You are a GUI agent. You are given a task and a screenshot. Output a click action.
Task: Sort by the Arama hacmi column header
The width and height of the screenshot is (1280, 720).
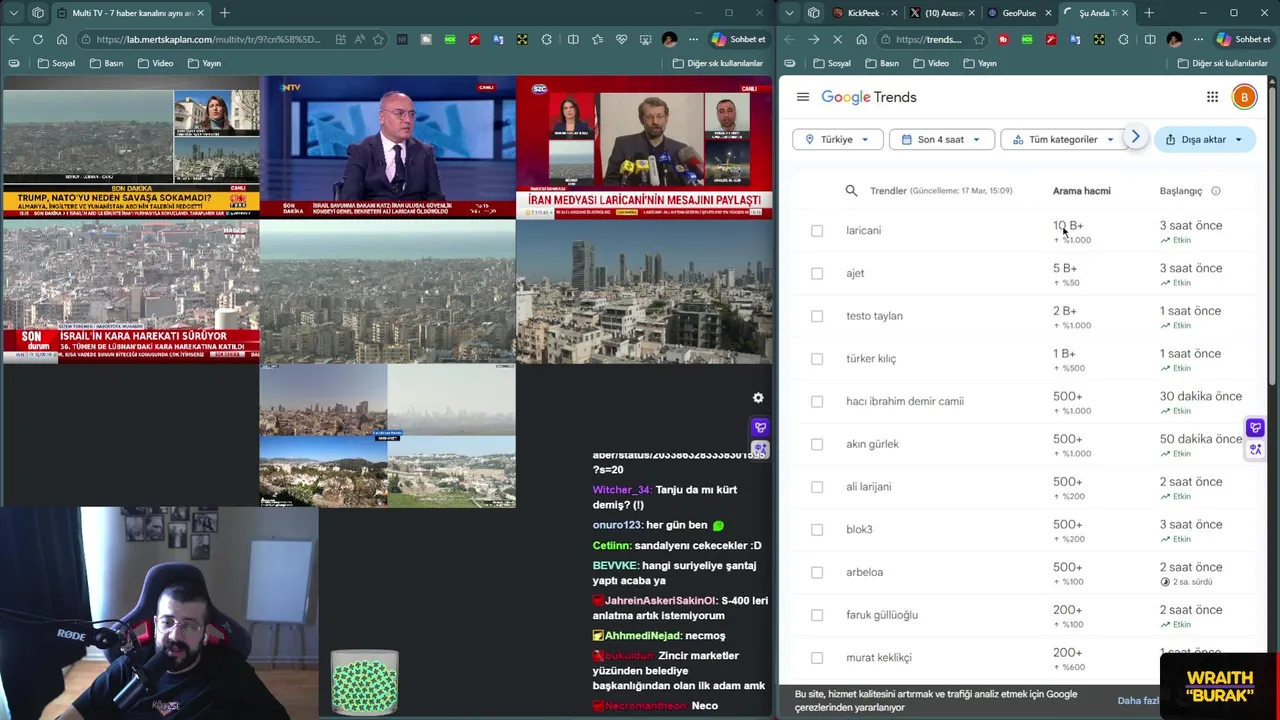[x=1081, y=191]
